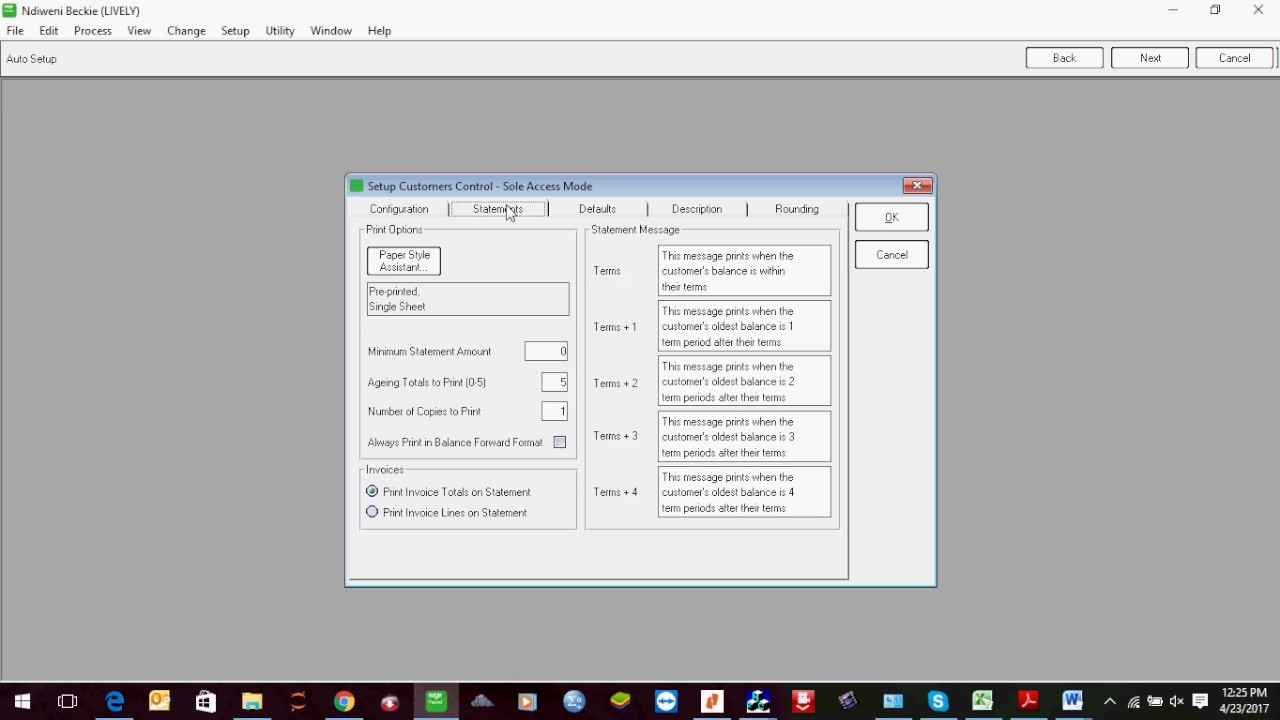Edit the Terms statement message box
Viewport: 1280px width, 720px height.
744,271
